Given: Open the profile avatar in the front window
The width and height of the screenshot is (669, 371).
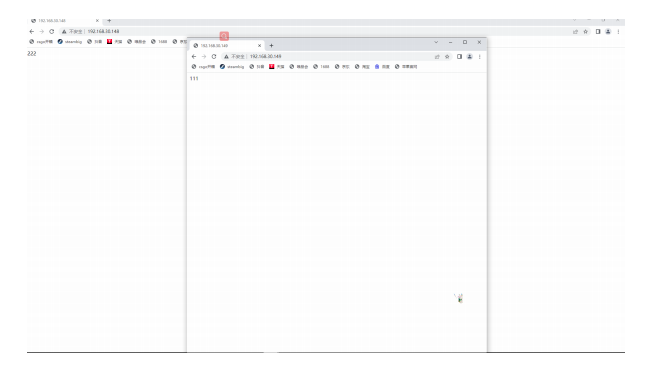Looking at the screenshot, I should [469, 56].
